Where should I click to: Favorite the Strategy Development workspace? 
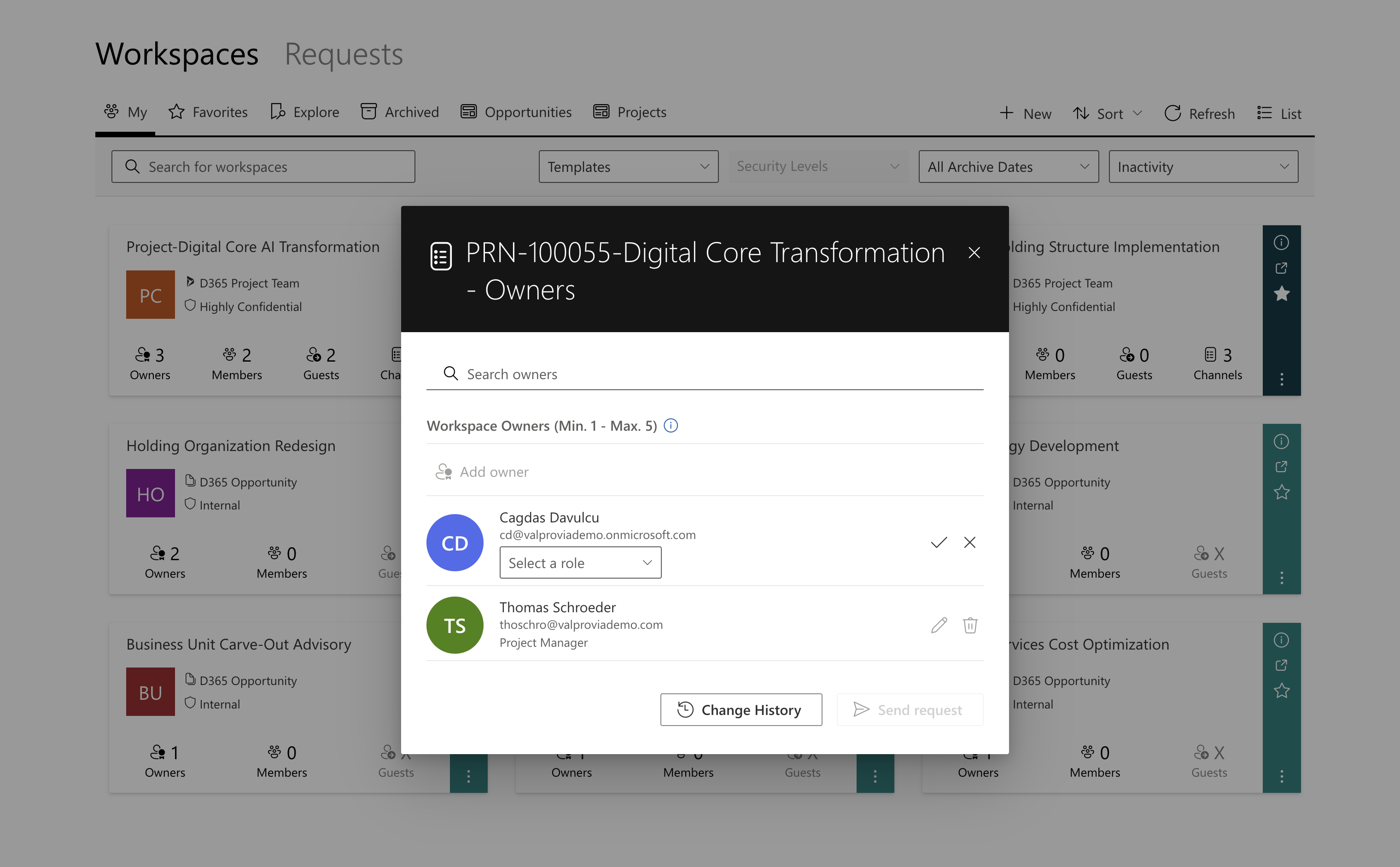click(1282, 492)
